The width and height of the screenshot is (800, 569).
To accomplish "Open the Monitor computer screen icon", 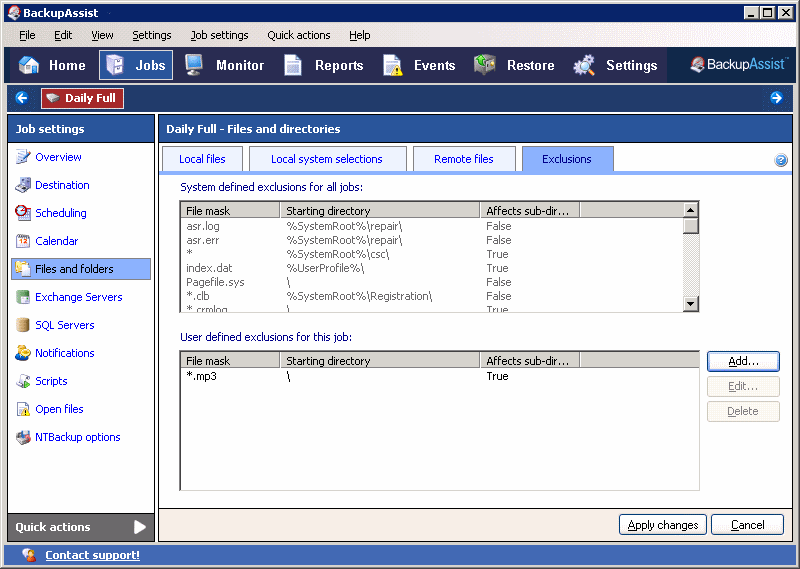I will 194,65.
